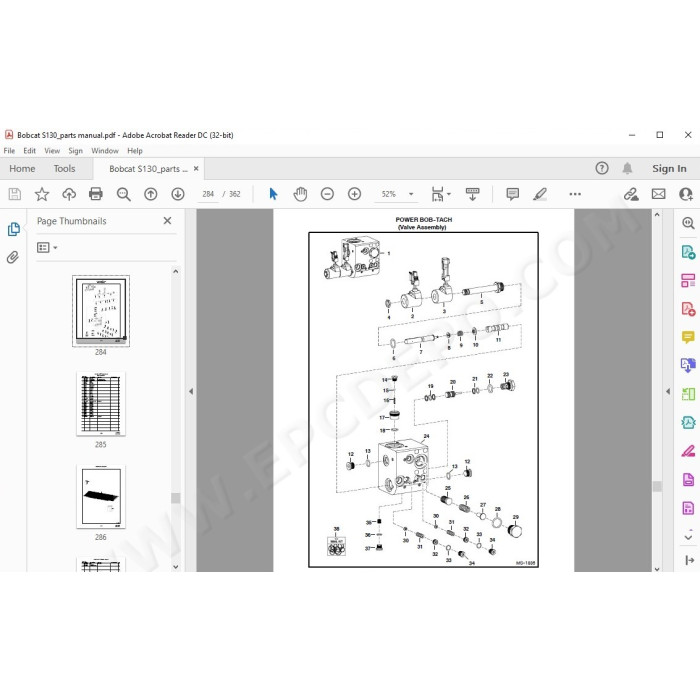
Task: Toggle Page Thumbnails panel icon in sidebar
Action: (x=14, y=229)
